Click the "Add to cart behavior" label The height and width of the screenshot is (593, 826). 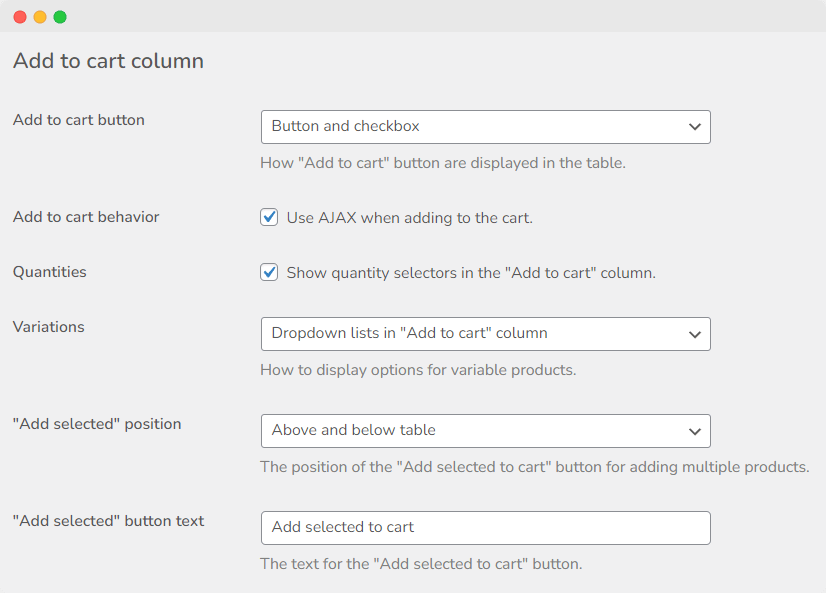(86, 217)
